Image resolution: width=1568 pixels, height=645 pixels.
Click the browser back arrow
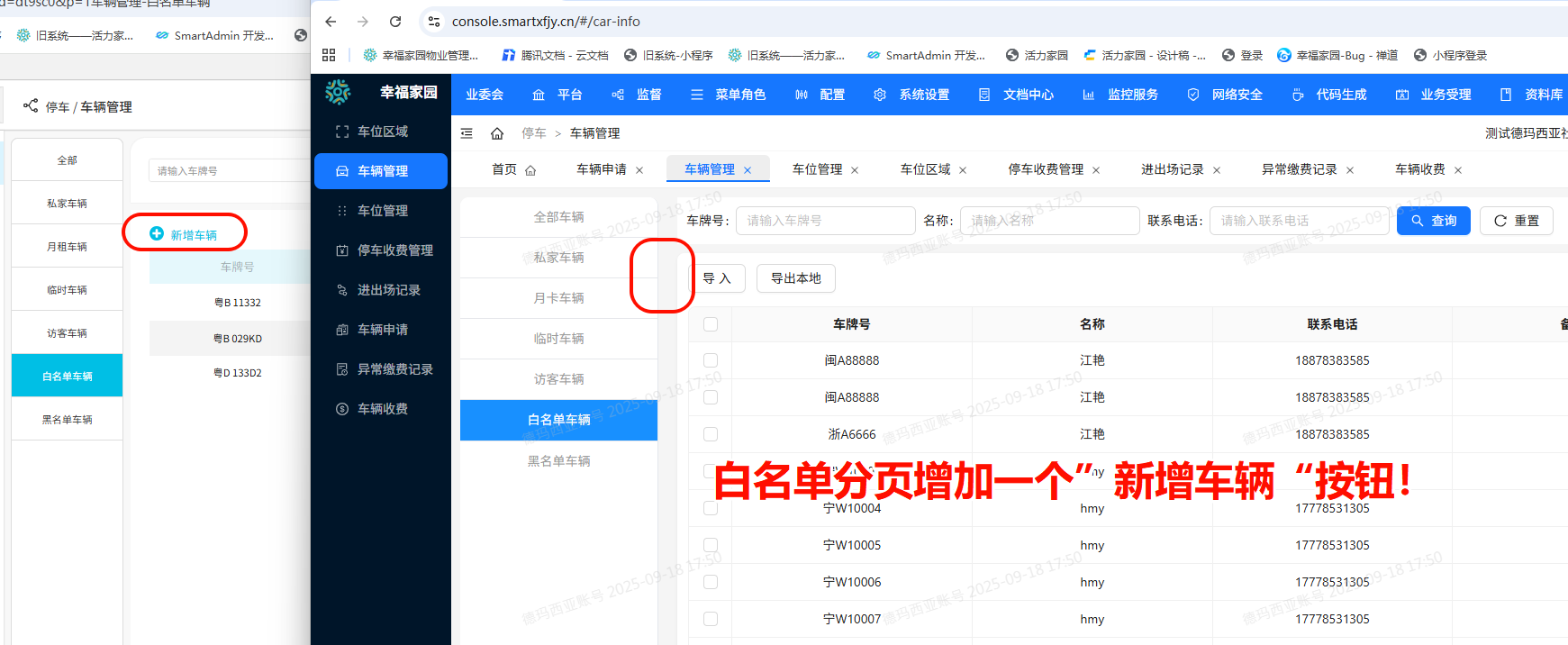coord(331,22)
